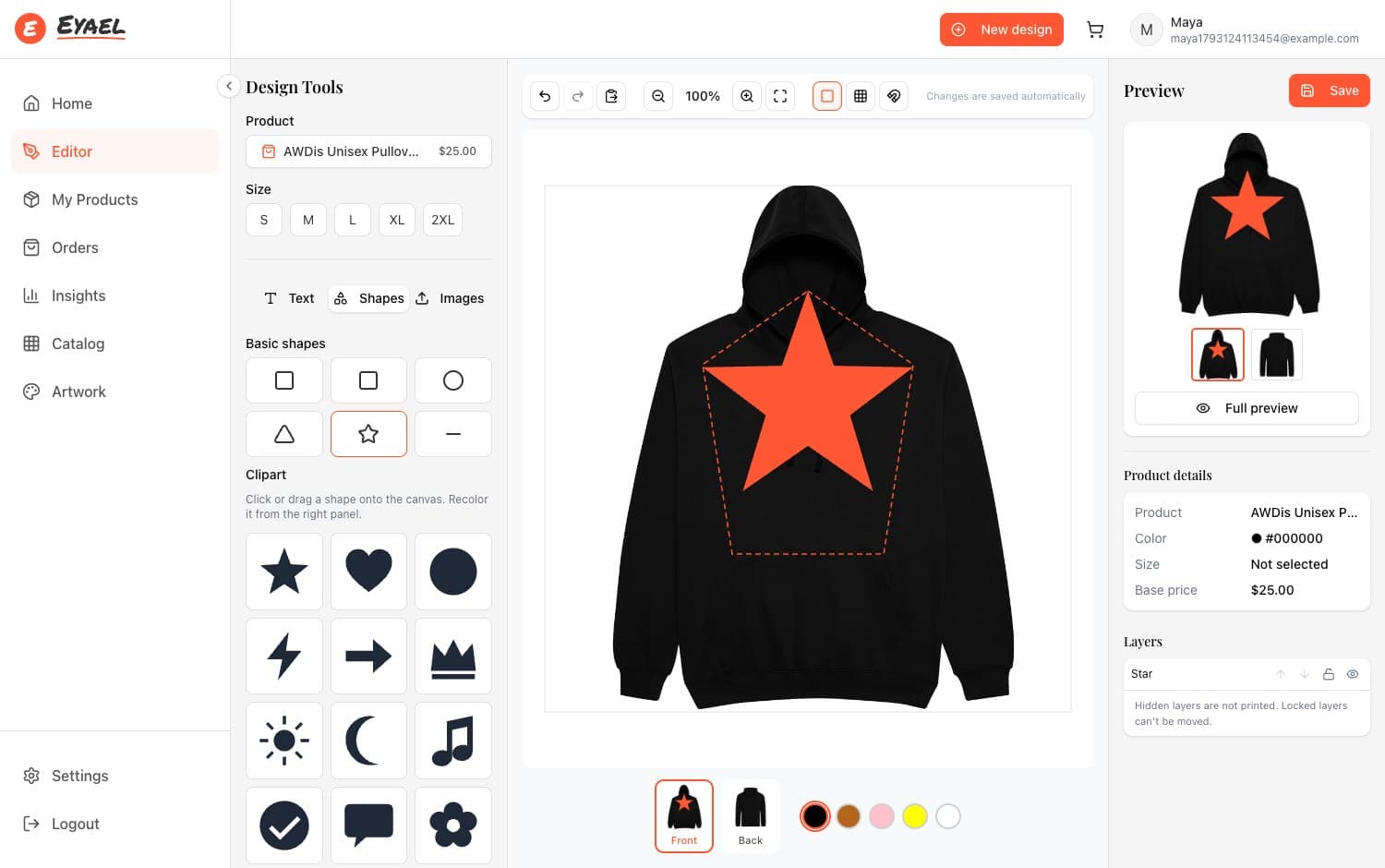Screen dimensions: 1385x868
Task: Open the shopping cart
Action: tap(1095, 30)
